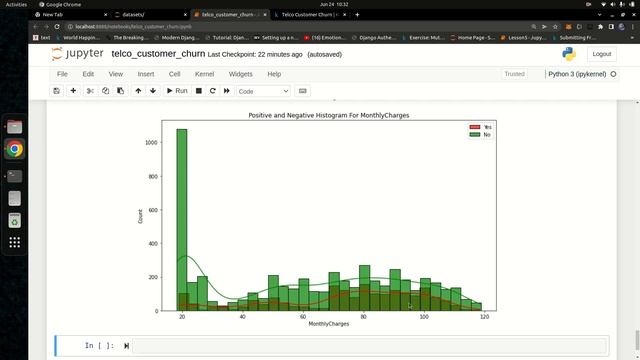Screen dimensions: 640x360
Task: Click the localhost address bar
Action: pyautogui.click(x=298, y=27)
